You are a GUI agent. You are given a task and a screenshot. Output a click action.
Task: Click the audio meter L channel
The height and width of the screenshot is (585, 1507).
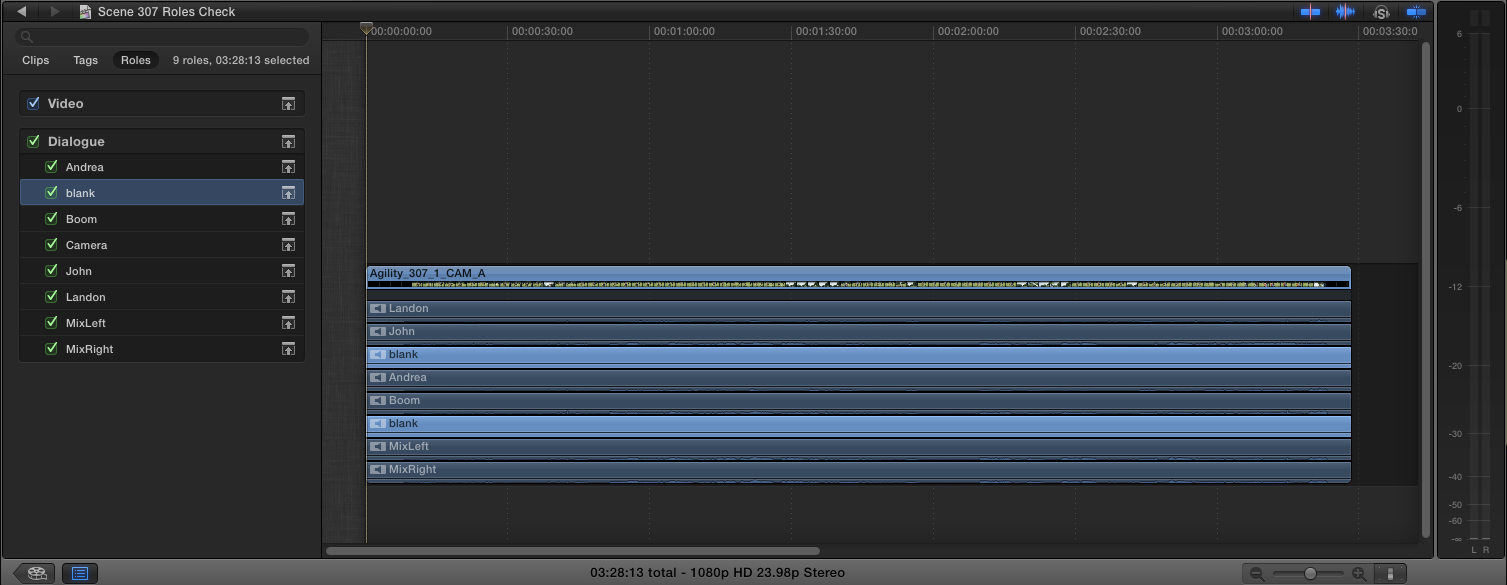tap(1473, 290)
